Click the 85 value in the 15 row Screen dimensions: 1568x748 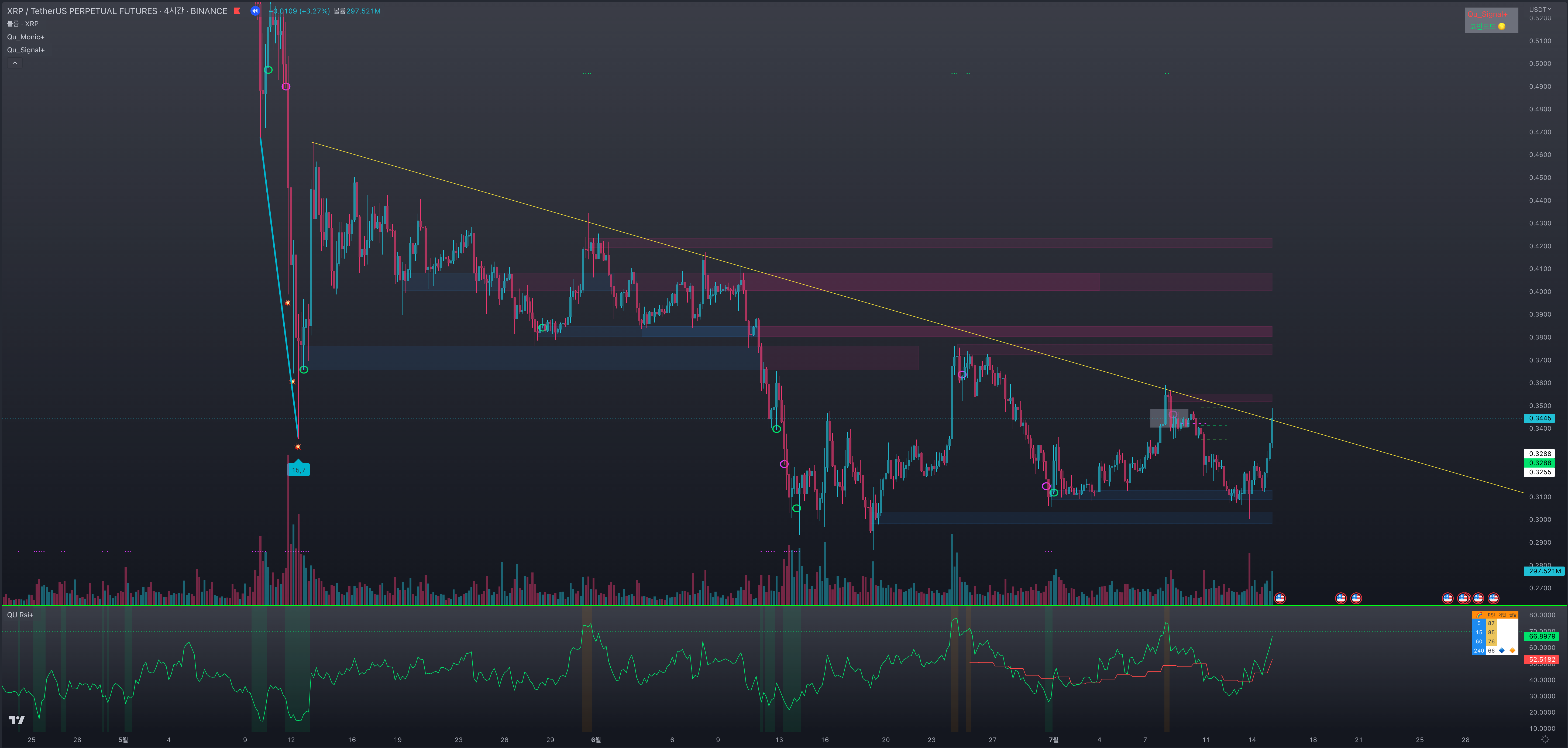click(1491, 632)
